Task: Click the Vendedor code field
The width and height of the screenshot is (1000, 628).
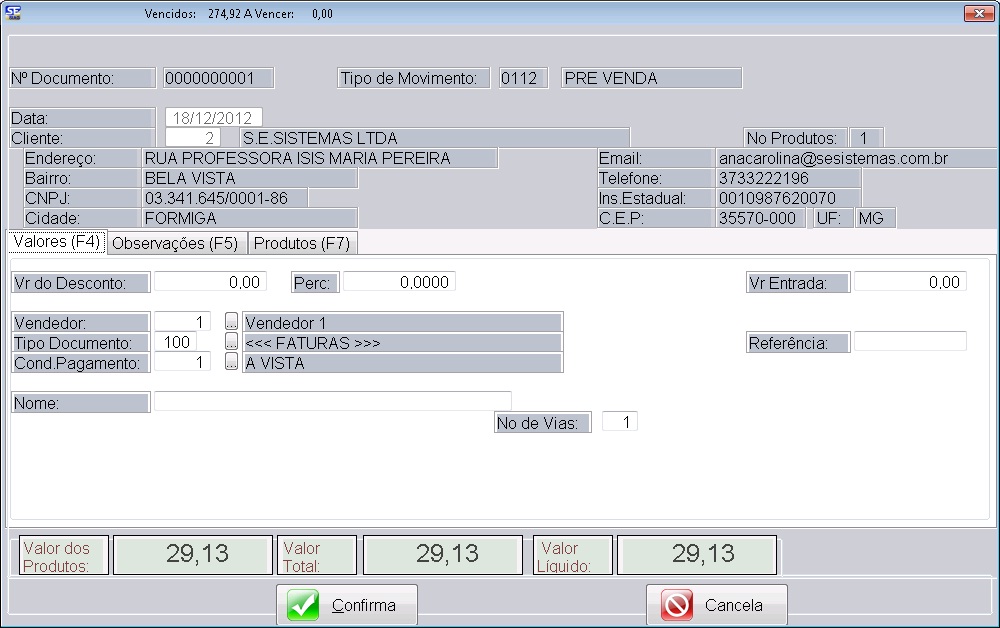Action: click(182, 322)
